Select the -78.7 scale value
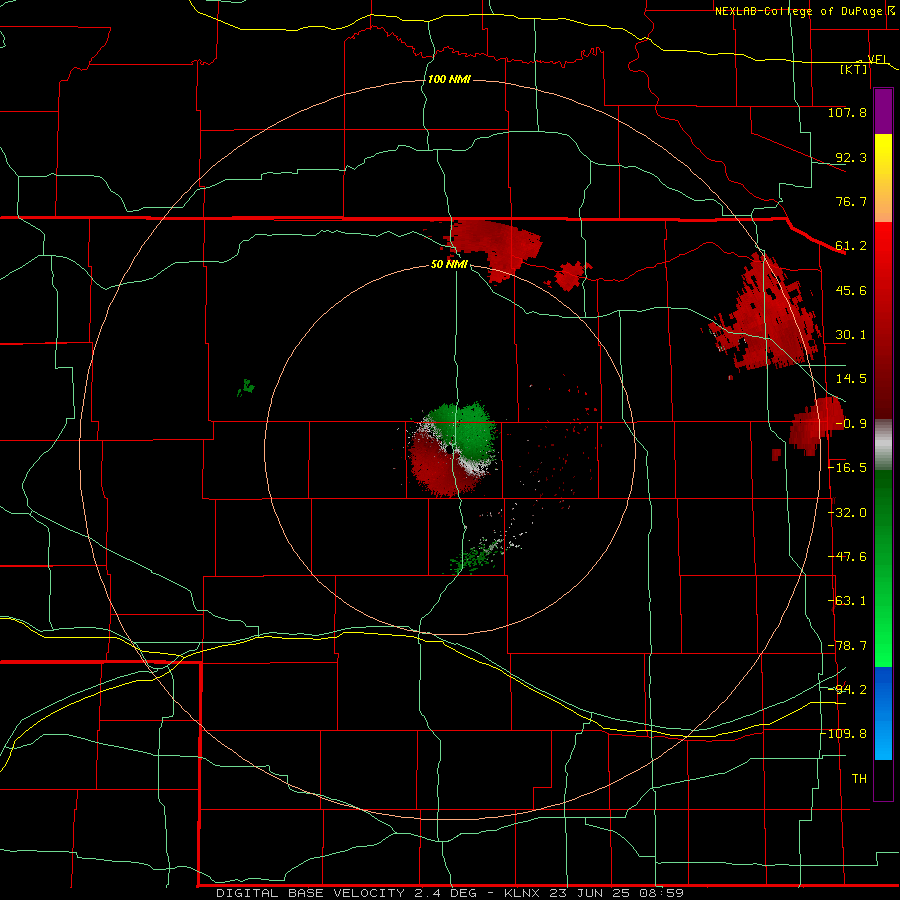This screenshot has width=900, height=900. coord(848,646)
